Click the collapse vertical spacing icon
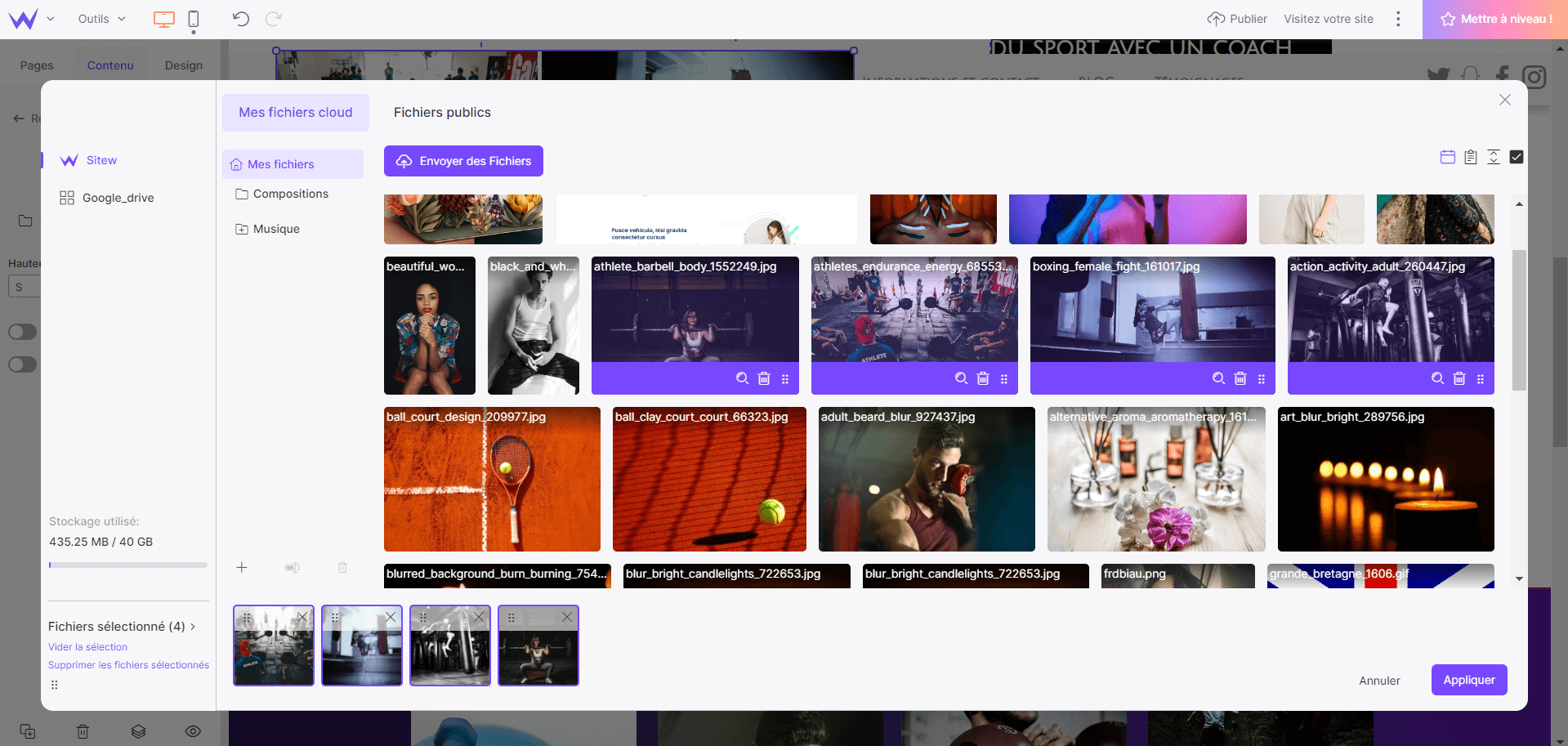The image size is (1568, 746). (x=1493, y=157)
